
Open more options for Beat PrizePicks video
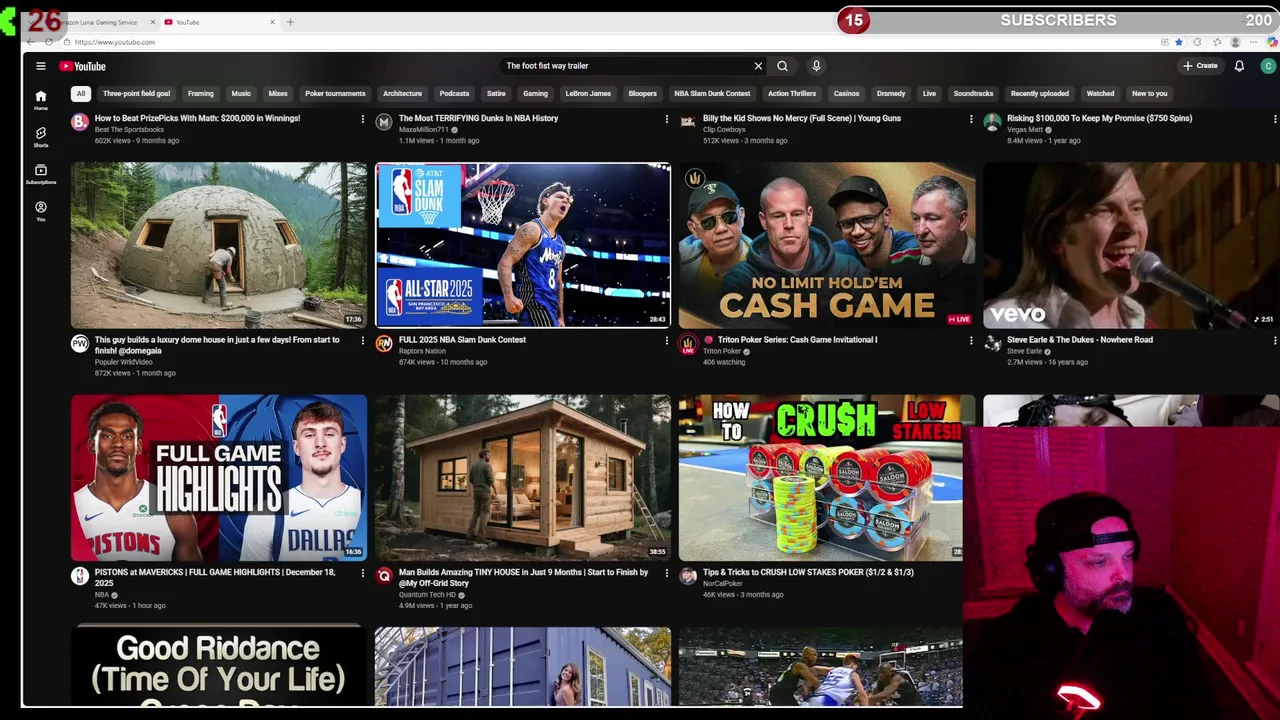click(x=363, y=119)
